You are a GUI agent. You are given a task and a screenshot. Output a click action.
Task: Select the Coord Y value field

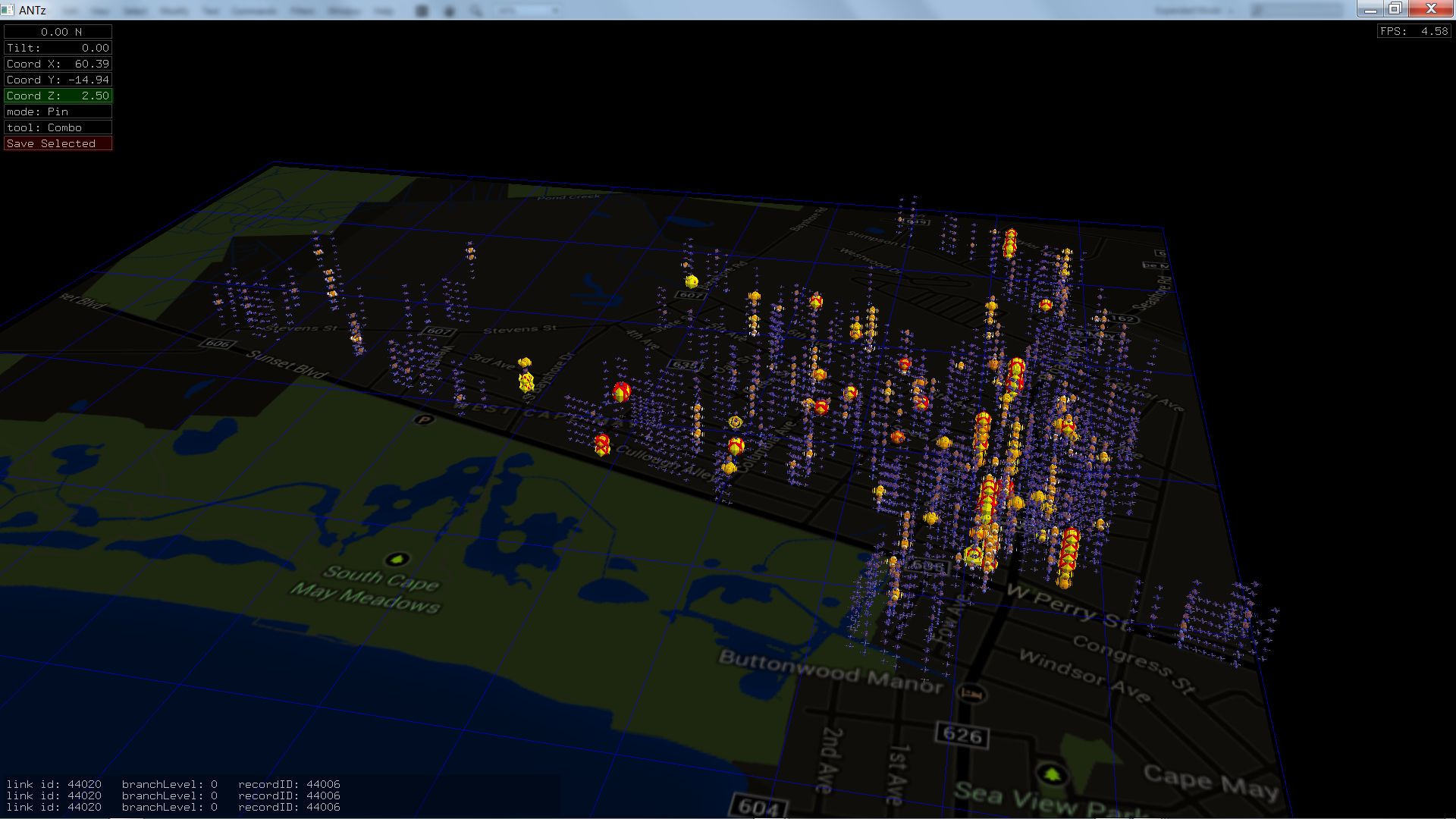pyautogui.click(x=58, y=80)
